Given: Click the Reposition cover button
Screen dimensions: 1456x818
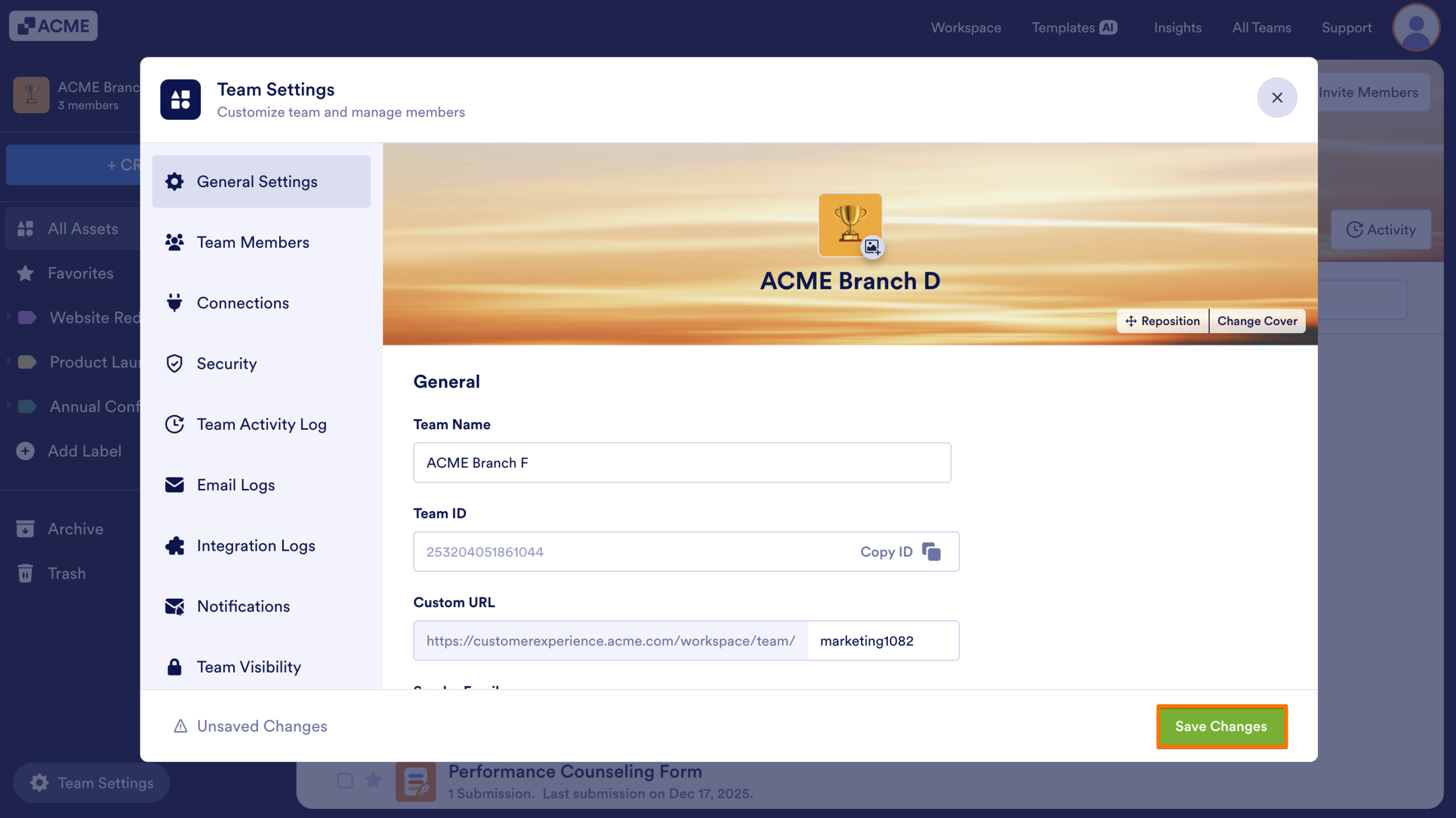Looking at the screenshot, I should (1163, 321).
